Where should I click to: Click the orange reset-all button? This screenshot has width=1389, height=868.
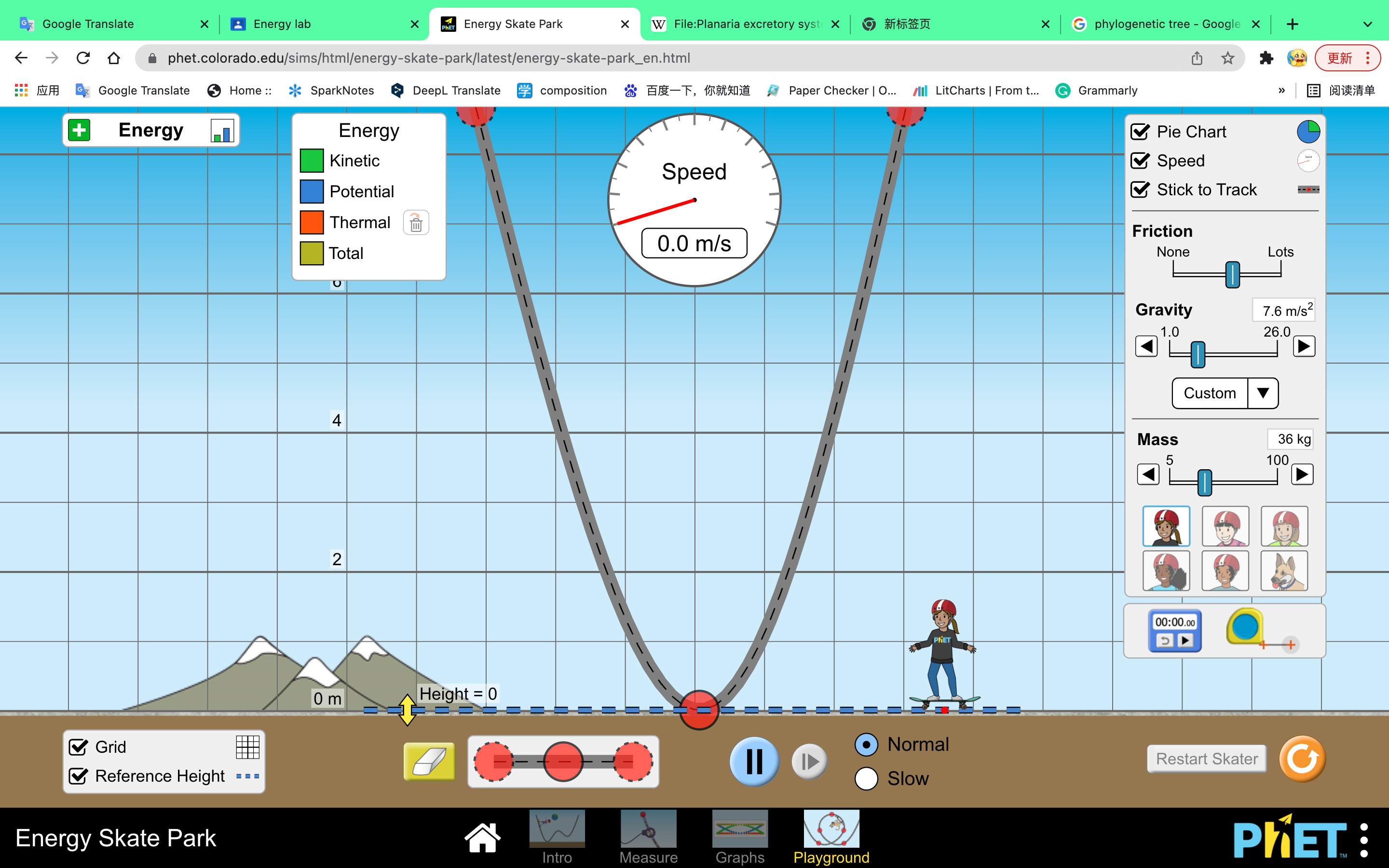click(x=1302, y=759)
